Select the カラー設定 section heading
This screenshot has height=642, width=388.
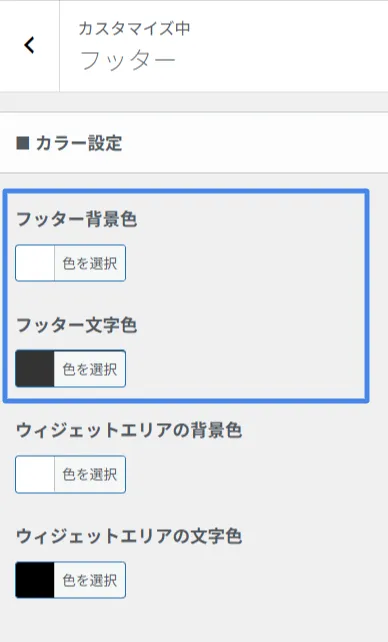click(x=79, y=143)
